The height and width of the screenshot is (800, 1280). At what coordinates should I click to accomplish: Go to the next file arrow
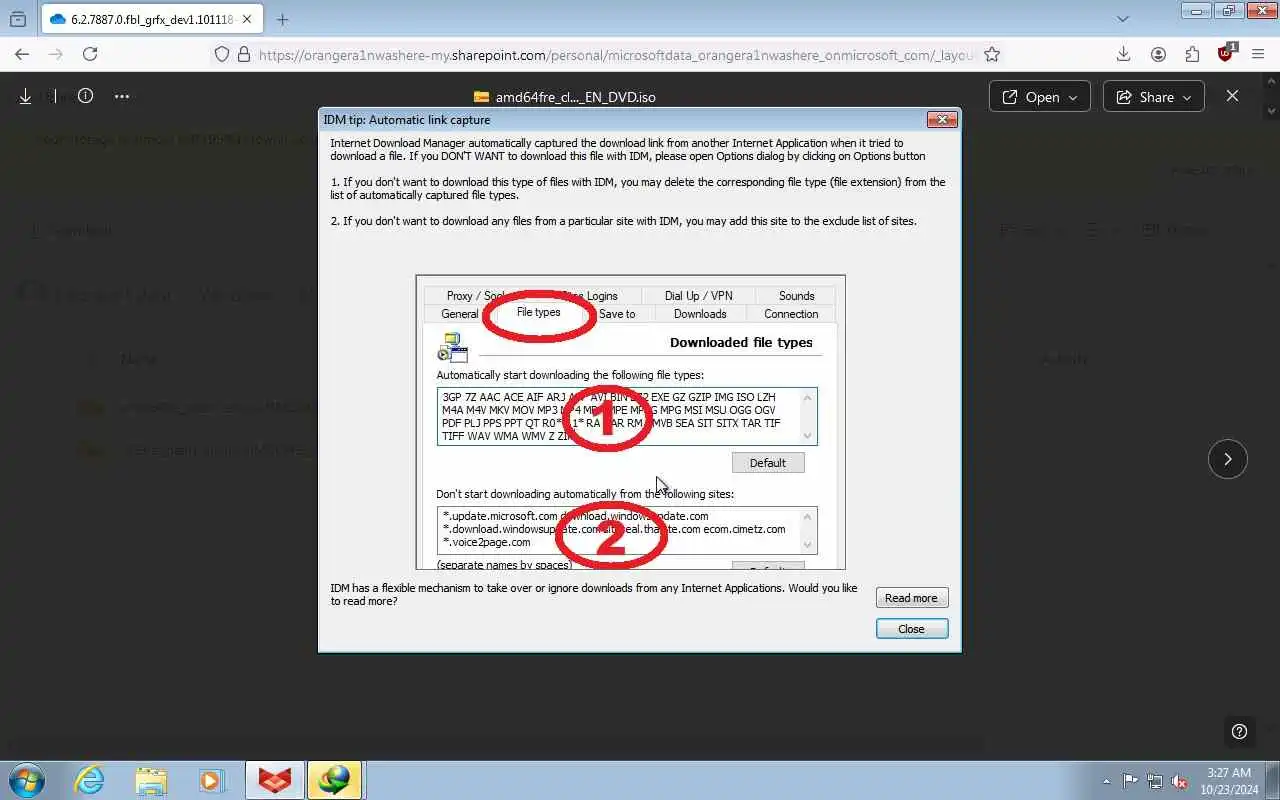coord(1227,459)
